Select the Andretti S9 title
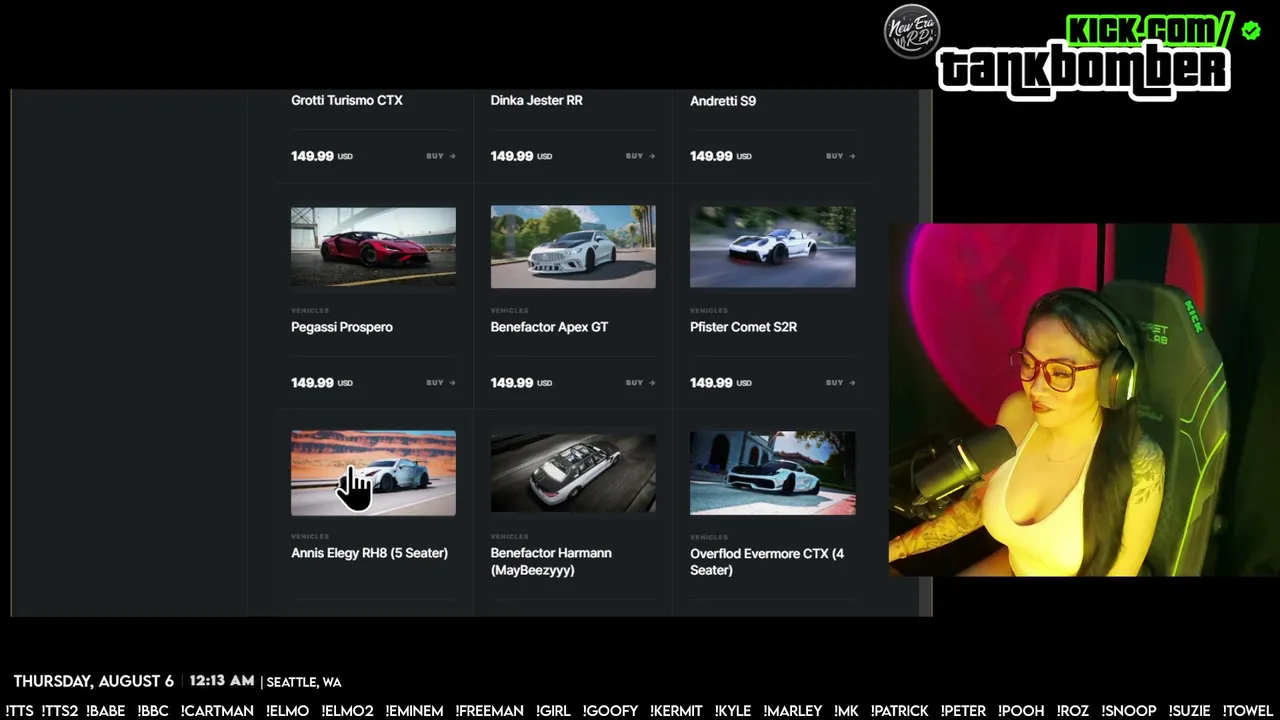The height and width of the screenshot is (720, 1280). click(x=723, y=101)
